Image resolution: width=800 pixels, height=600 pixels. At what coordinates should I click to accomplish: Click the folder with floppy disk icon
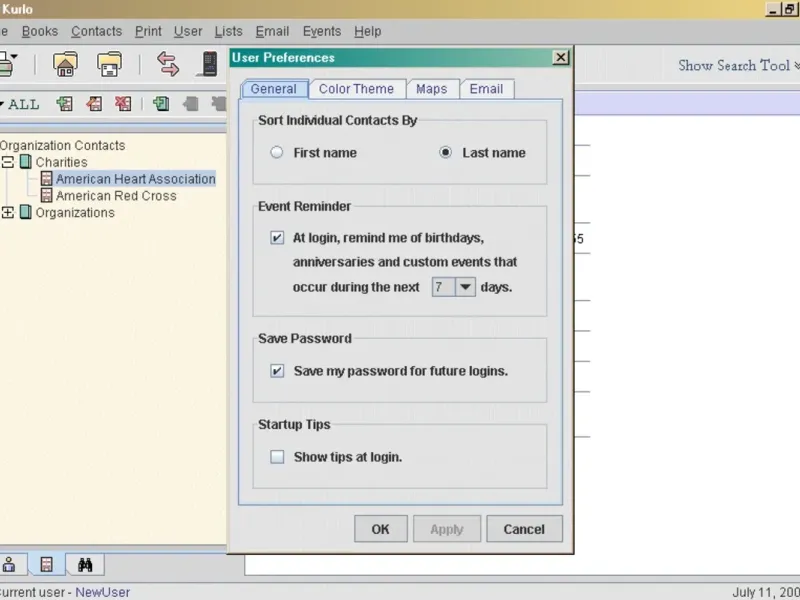tap(109, 65)
